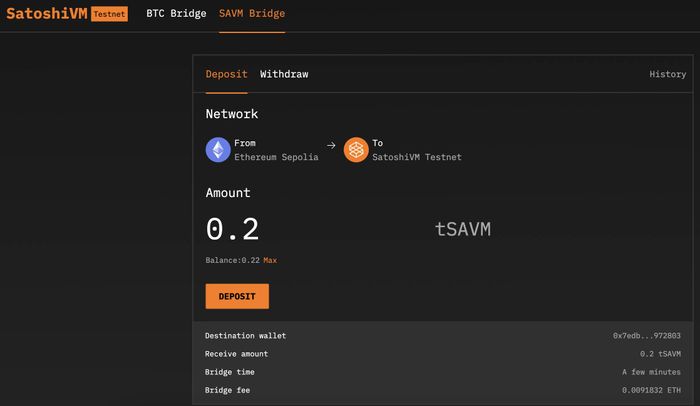The width and height of the screenshot is (700, 406).
Task: Click the 'Amount' section heading
Action: (x=228, y=193)
